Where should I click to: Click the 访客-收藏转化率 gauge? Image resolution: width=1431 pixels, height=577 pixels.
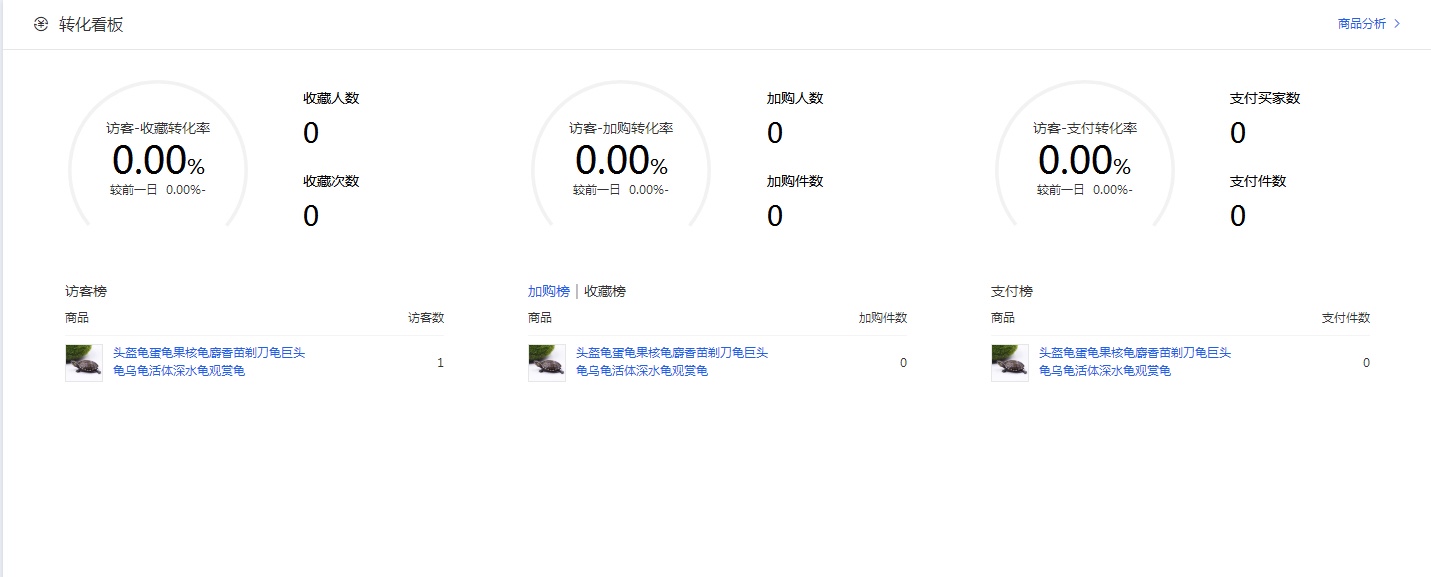[158, 158]
